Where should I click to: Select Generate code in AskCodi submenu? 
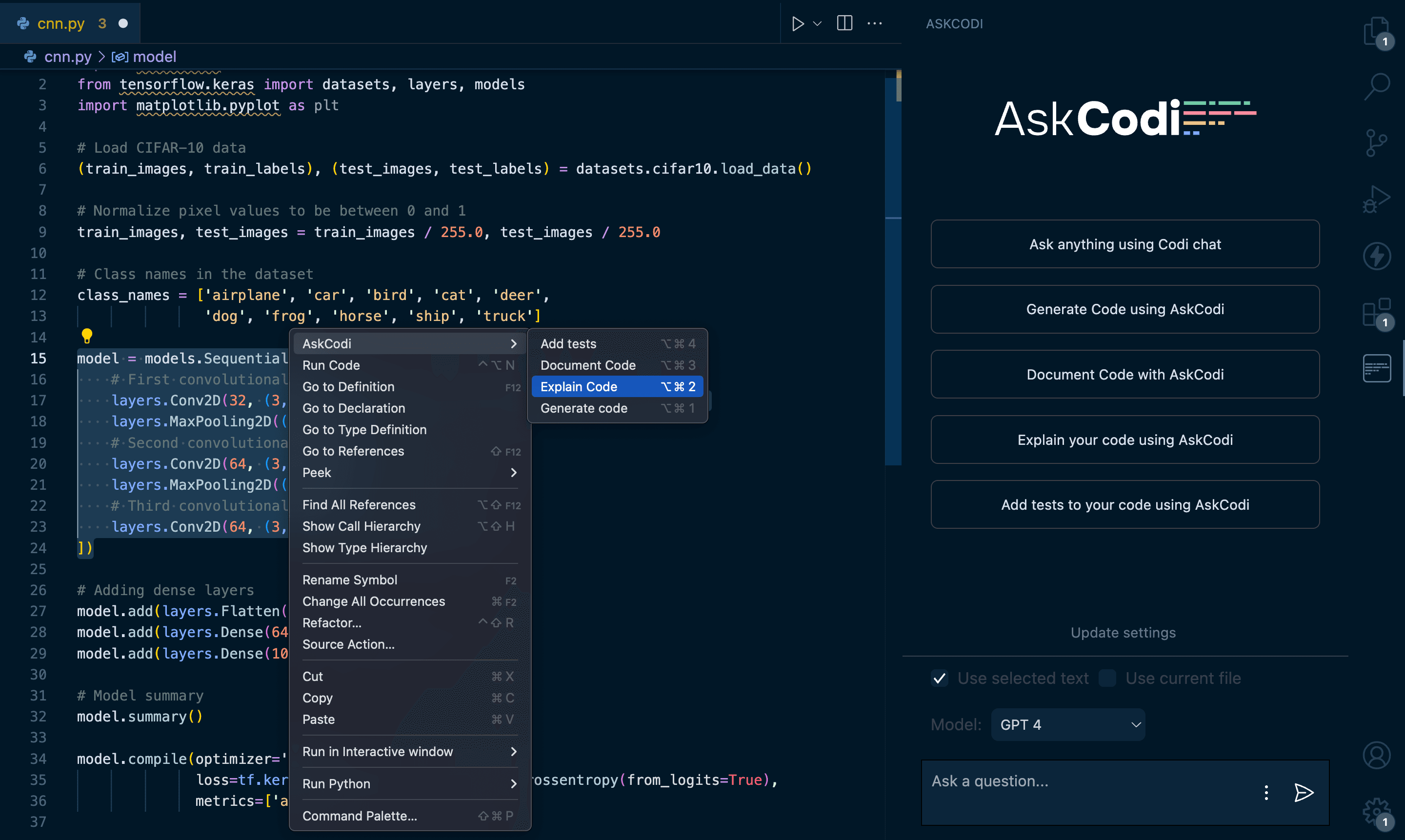[617, 408]
